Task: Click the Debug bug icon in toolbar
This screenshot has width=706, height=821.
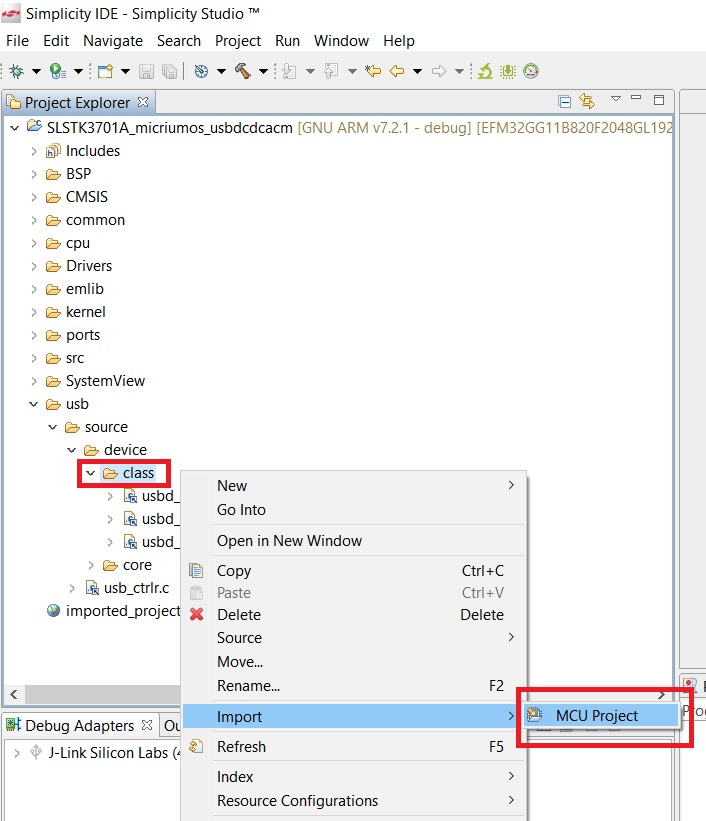Action: 17,71
